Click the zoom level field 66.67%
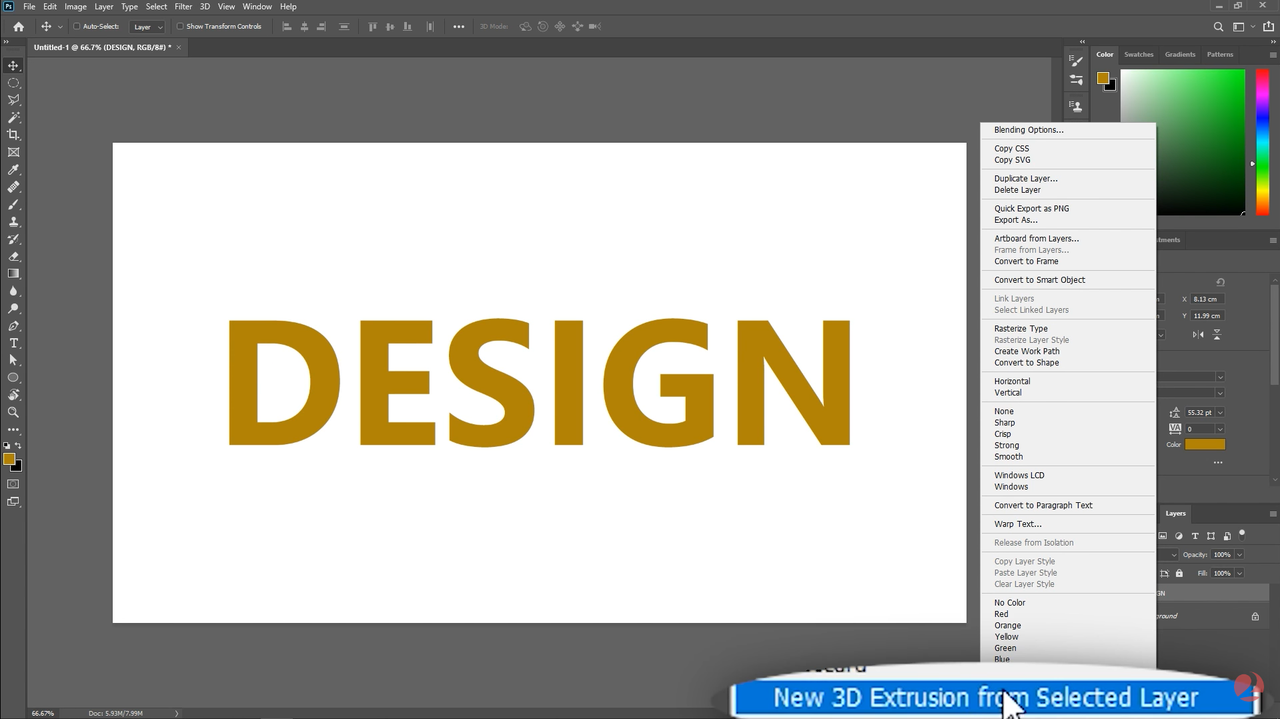This screenshot has width=1280, height=719. coord(42,713)
